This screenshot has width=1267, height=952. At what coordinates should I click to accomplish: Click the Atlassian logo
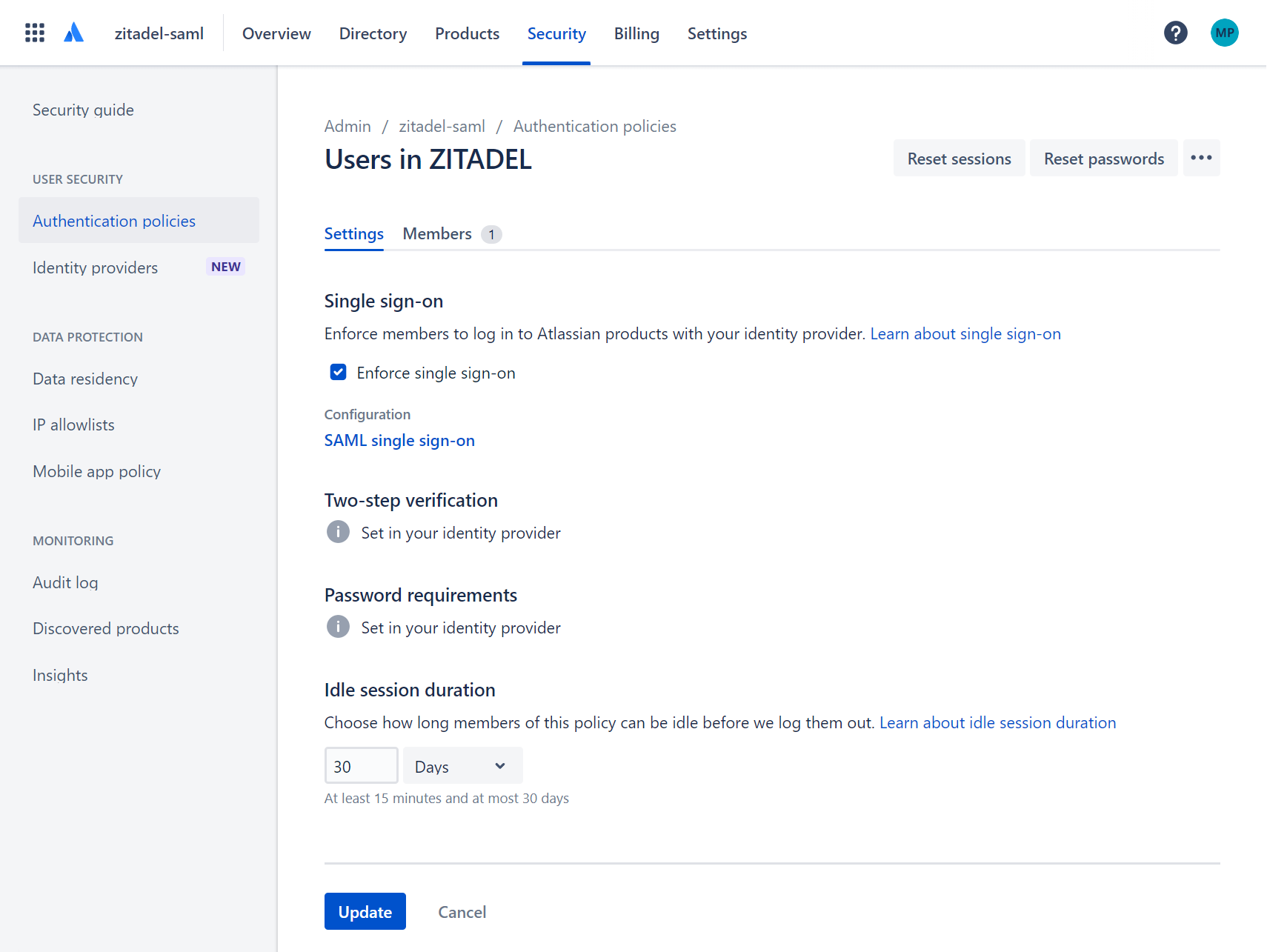73,32
